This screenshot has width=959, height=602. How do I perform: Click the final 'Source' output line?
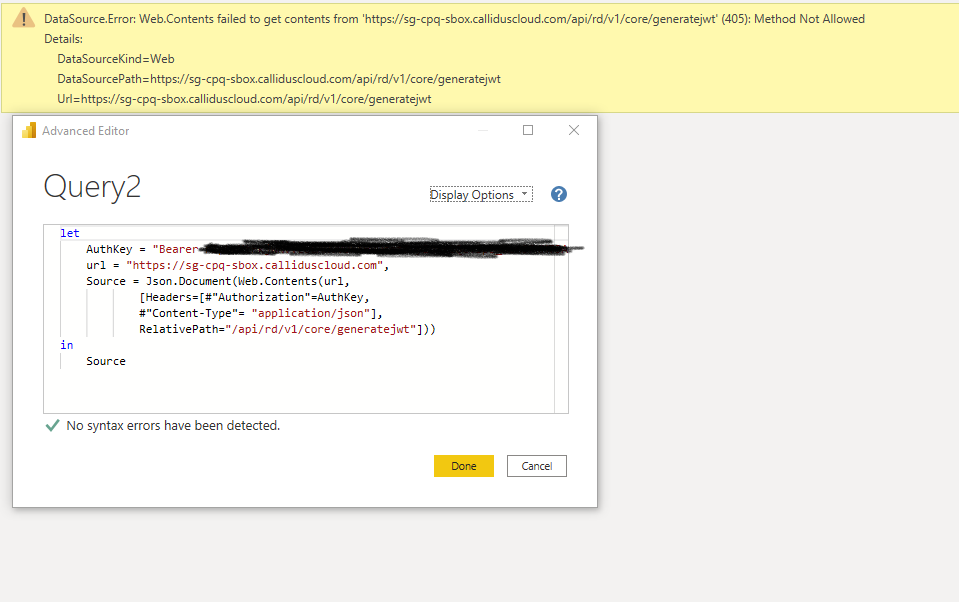click(106, 361)
